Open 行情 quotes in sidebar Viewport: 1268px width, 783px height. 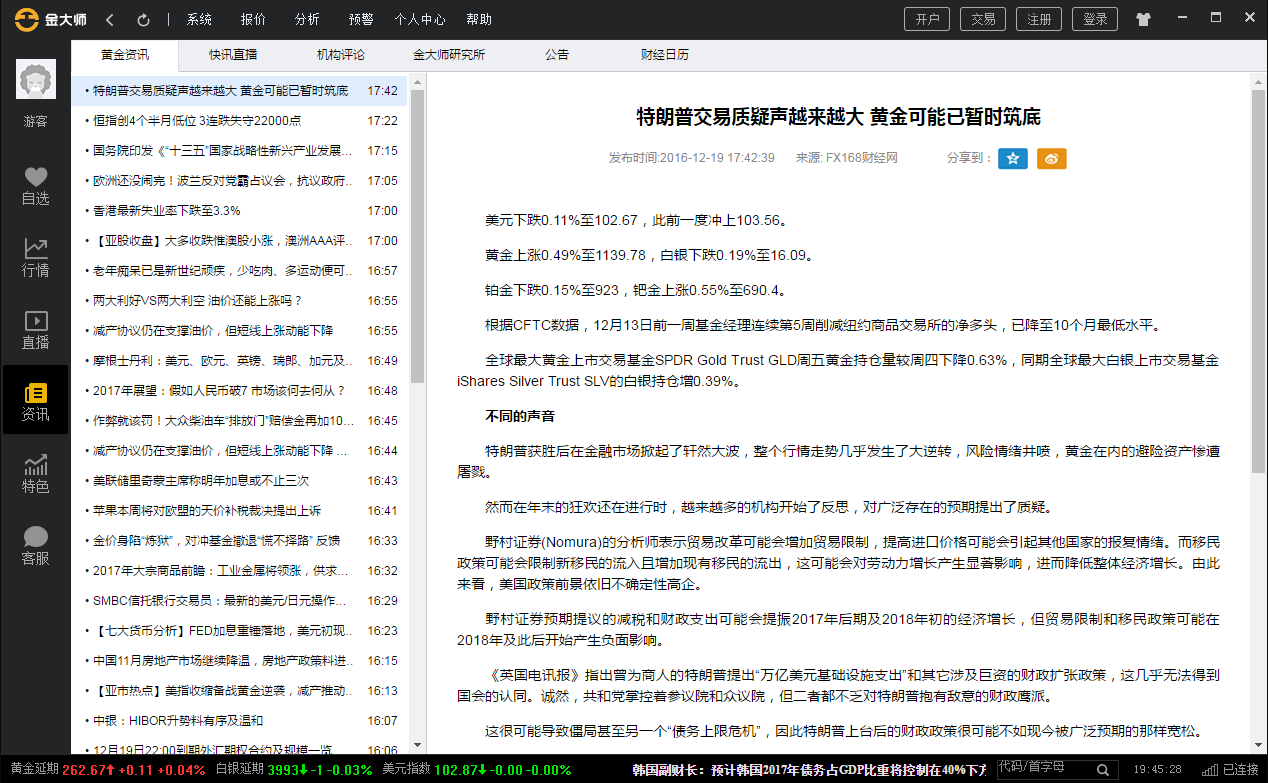pos(36,258)
